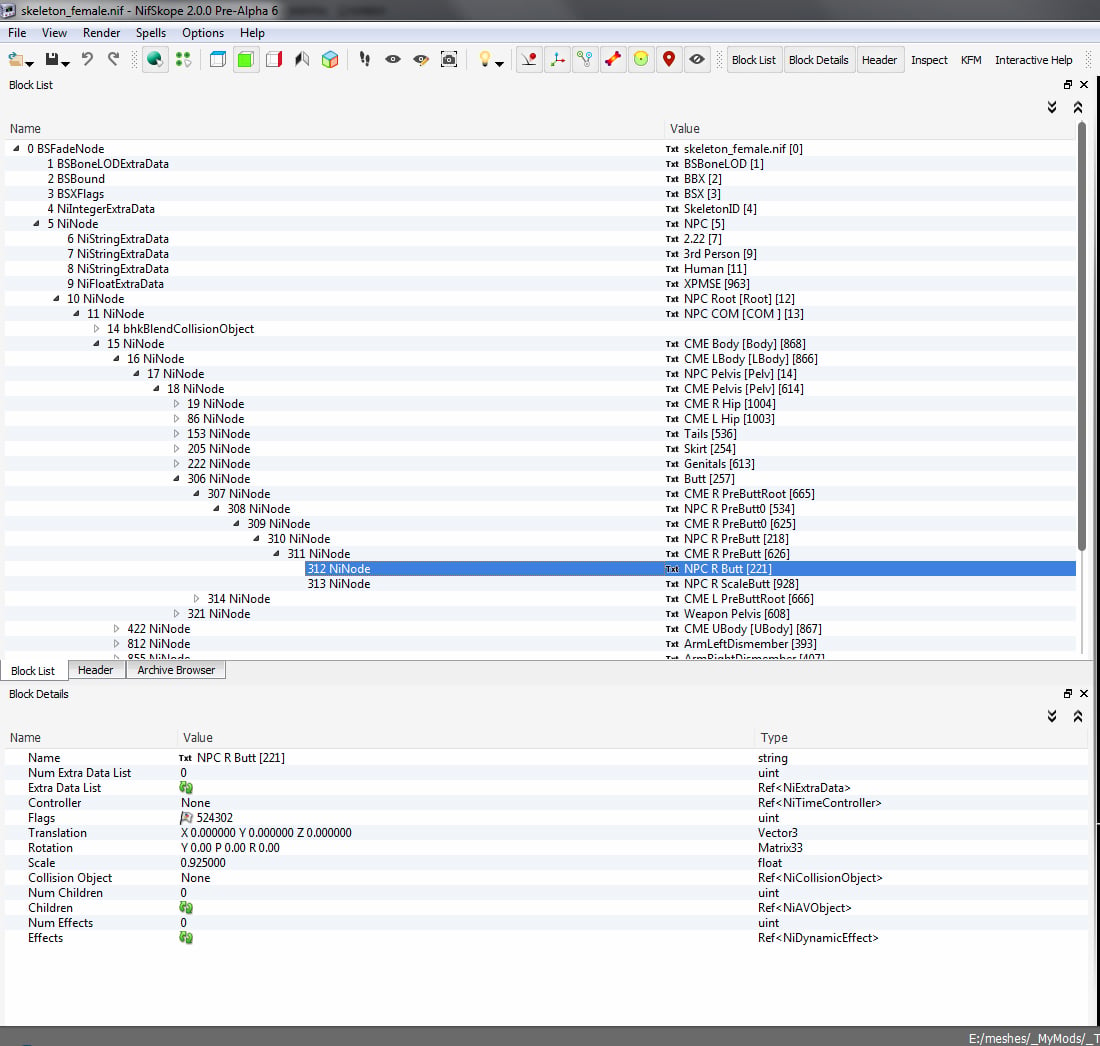Select the Block List bottom tab
The image size is (1100, 1046).
point(33,671)
